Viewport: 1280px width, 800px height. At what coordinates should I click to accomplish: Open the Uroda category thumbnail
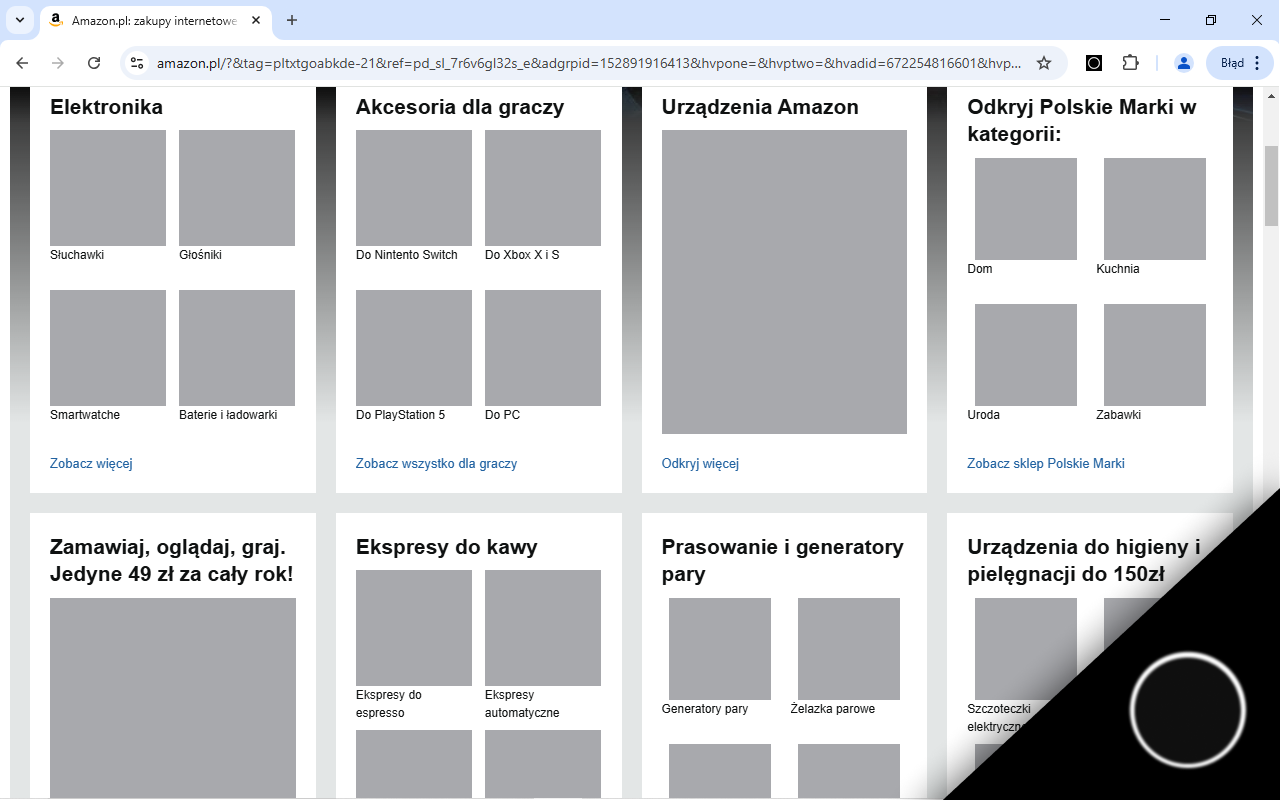(x=1026, y=355)
